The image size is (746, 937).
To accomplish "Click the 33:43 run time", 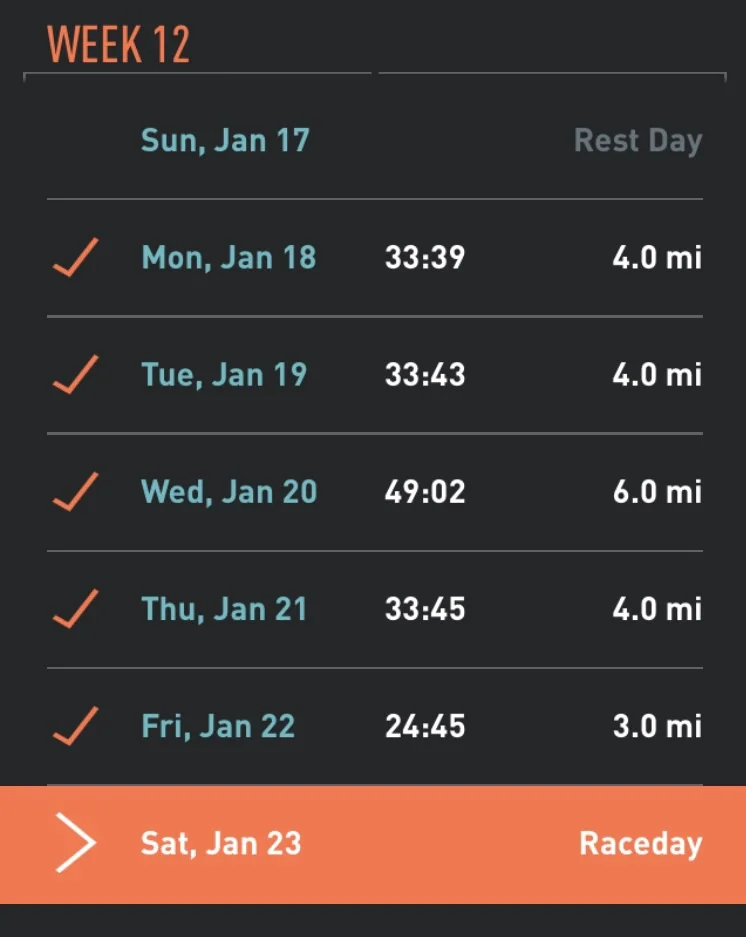I will point(425,375).
